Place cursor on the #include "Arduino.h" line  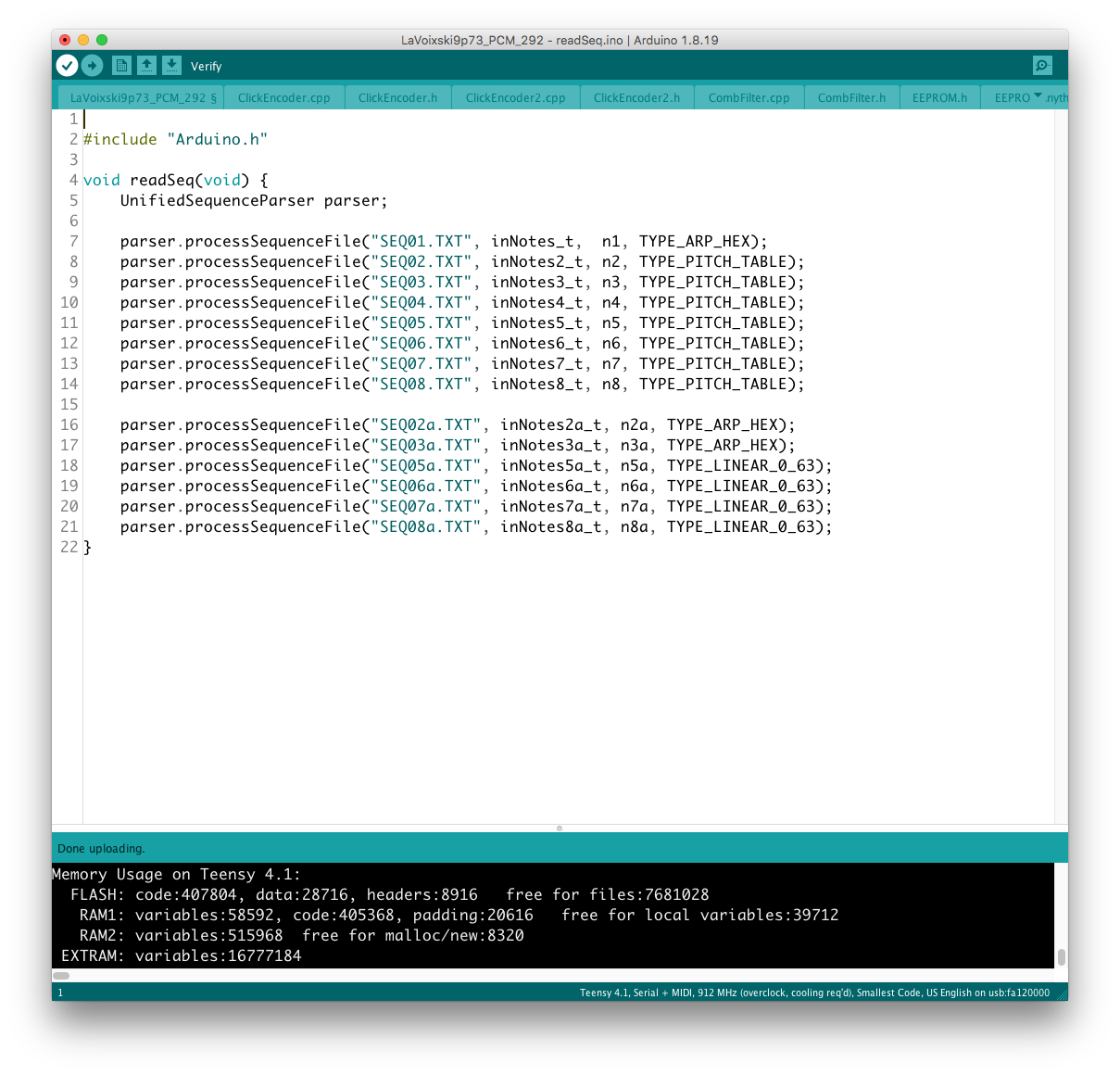click(x=175, y=139)
